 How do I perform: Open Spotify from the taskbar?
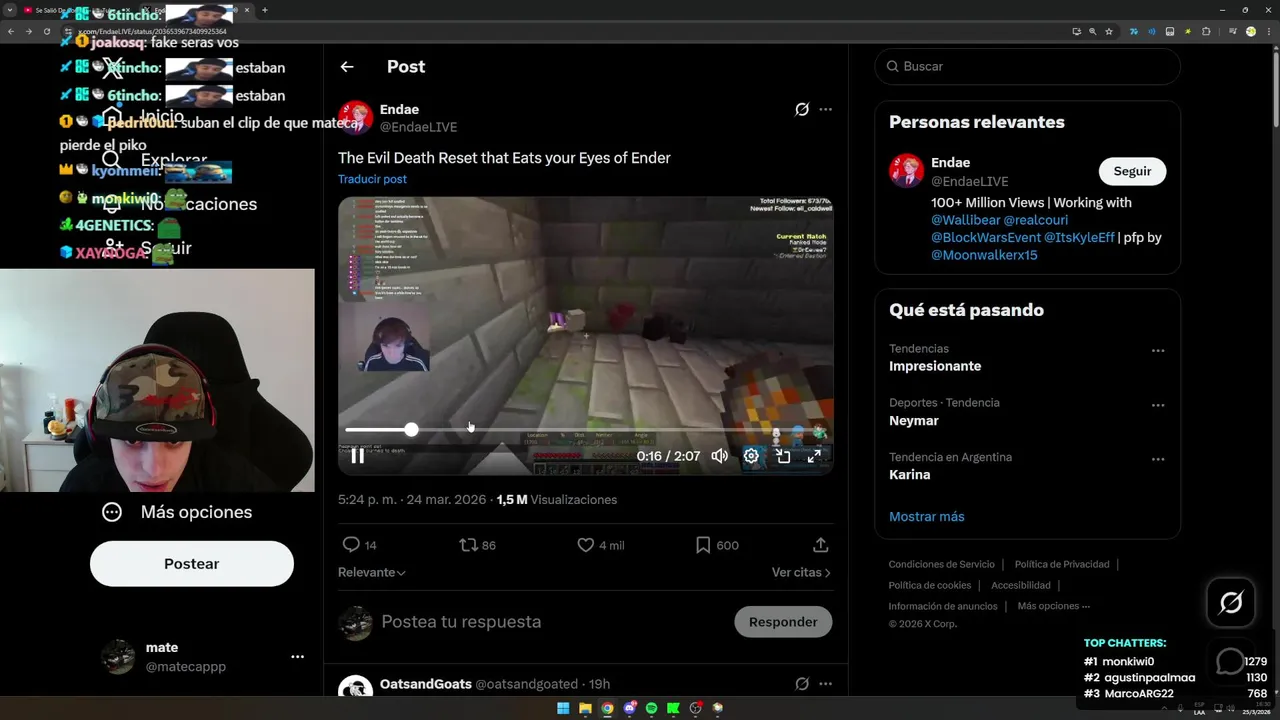tap(651, 708)
